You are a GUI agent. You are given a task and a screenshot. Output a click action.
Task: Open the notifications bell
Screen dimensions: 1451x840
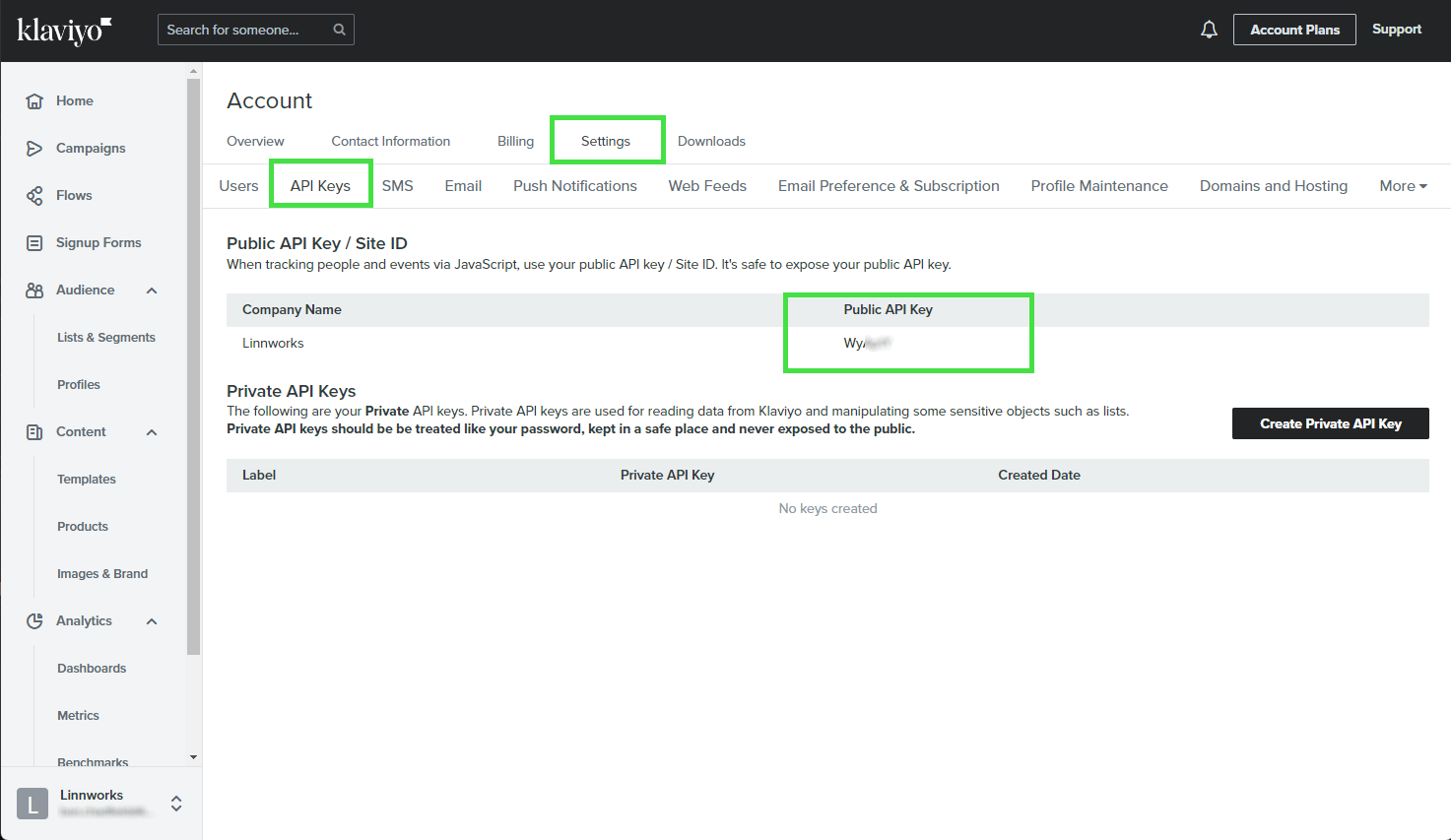coord(1209,30)
